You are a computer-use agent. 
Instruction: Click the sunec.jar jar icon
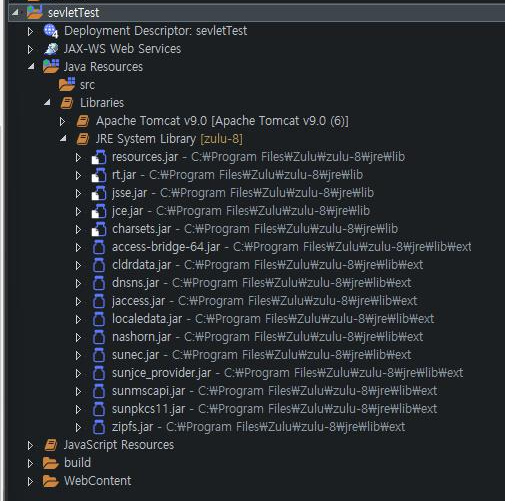(x=99, y=355)
